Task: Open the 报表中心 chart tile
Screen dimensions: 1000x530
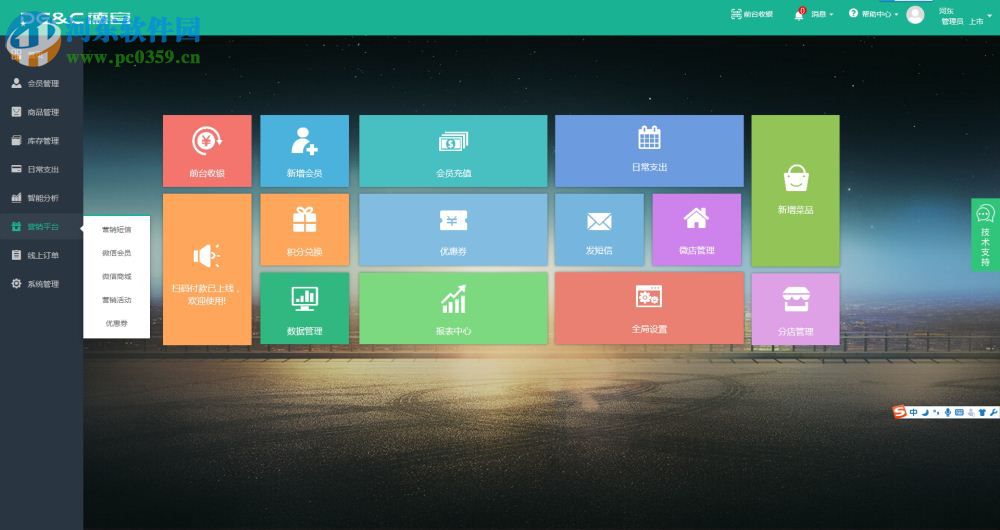Action: pos(453,308)
